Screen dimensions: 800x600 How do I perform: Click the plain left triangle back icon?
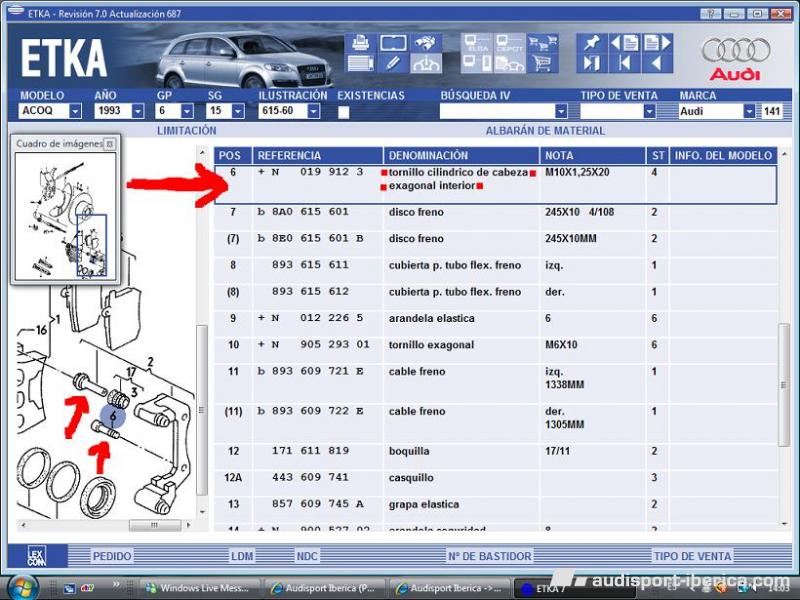point(657,64)
